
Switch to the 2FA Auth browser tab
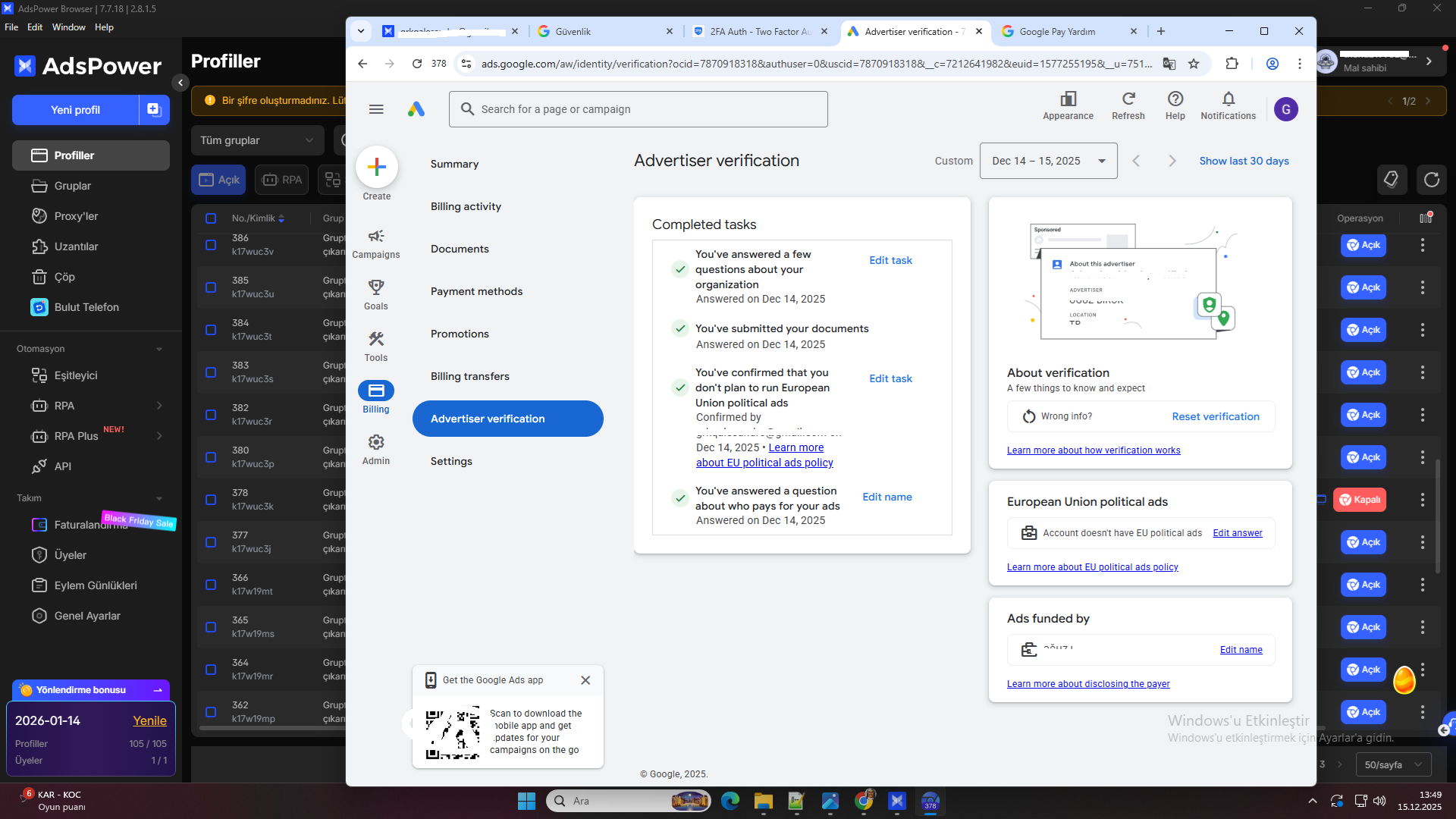pyautogui.click(x=761, y=31)
